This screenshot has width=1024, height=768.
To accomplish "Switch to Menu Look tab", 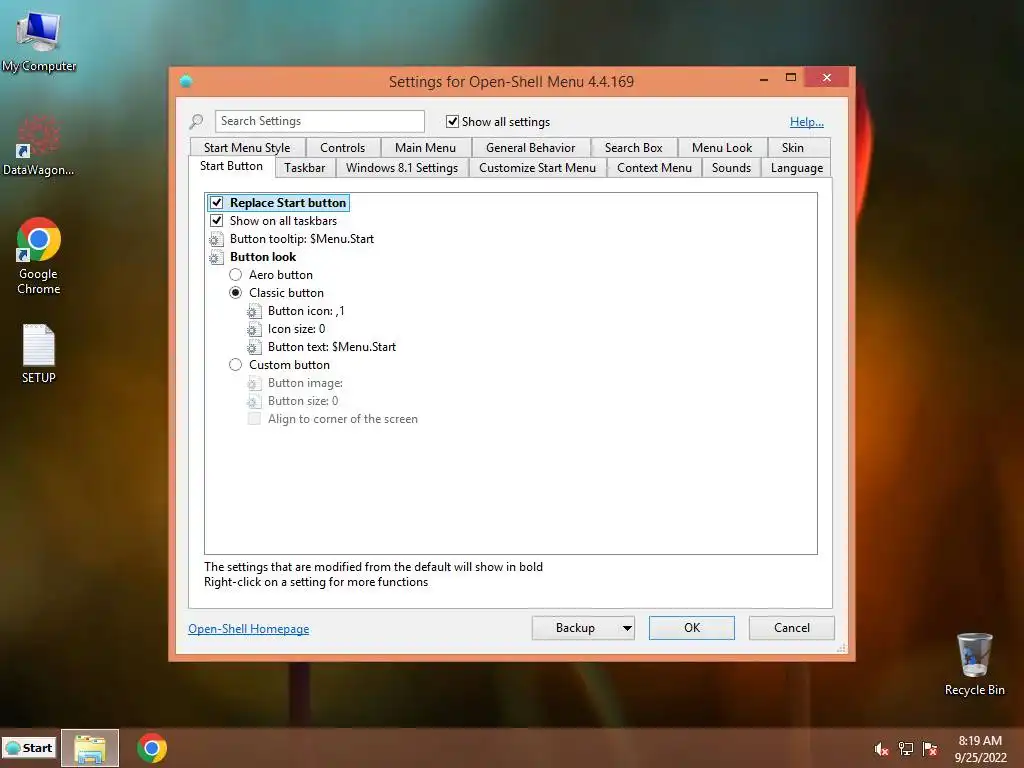I will point(722,148).
